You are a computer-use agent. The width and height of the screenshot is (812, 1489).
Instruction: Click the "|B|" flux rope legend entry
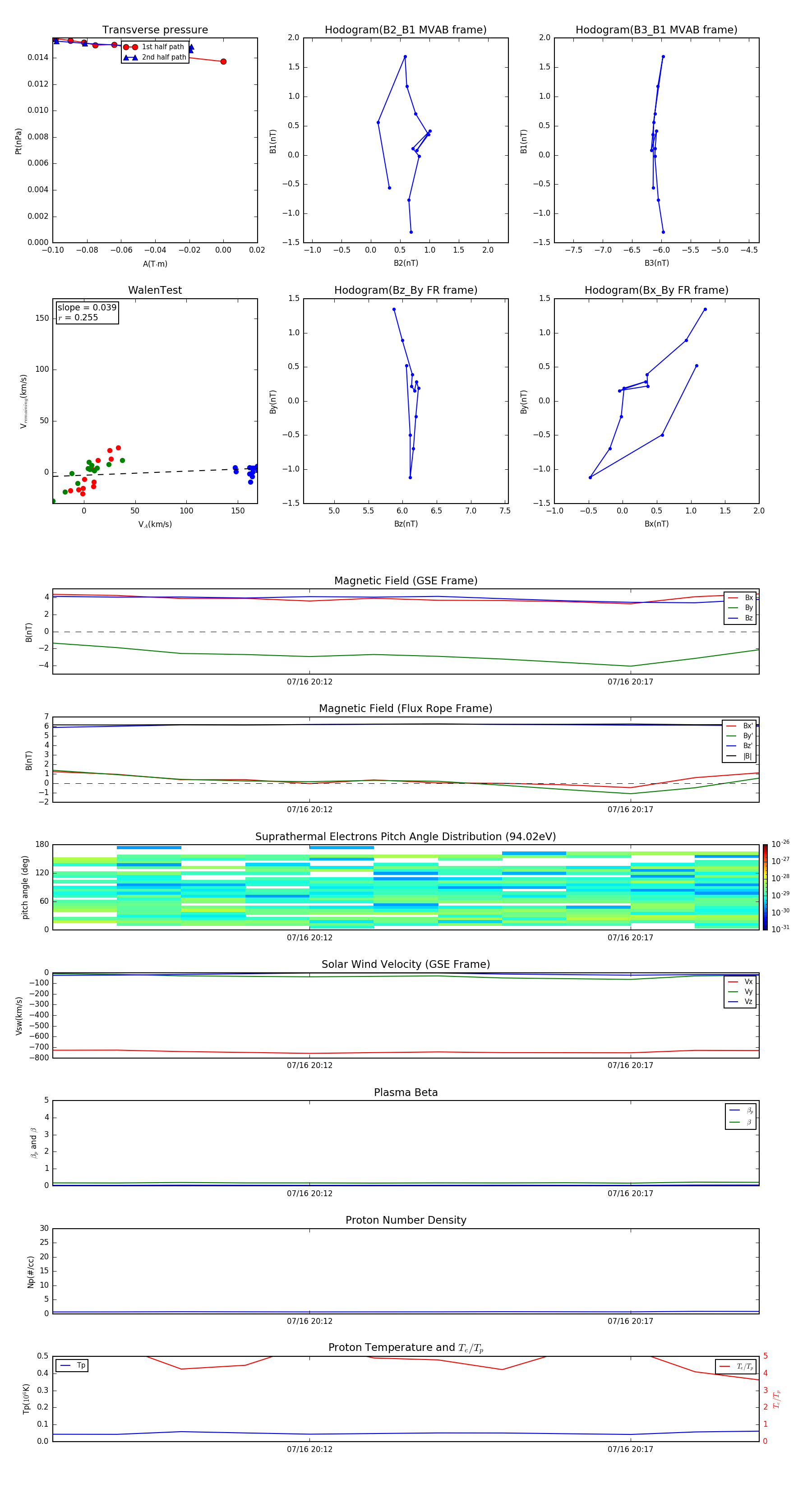(739, 756)
